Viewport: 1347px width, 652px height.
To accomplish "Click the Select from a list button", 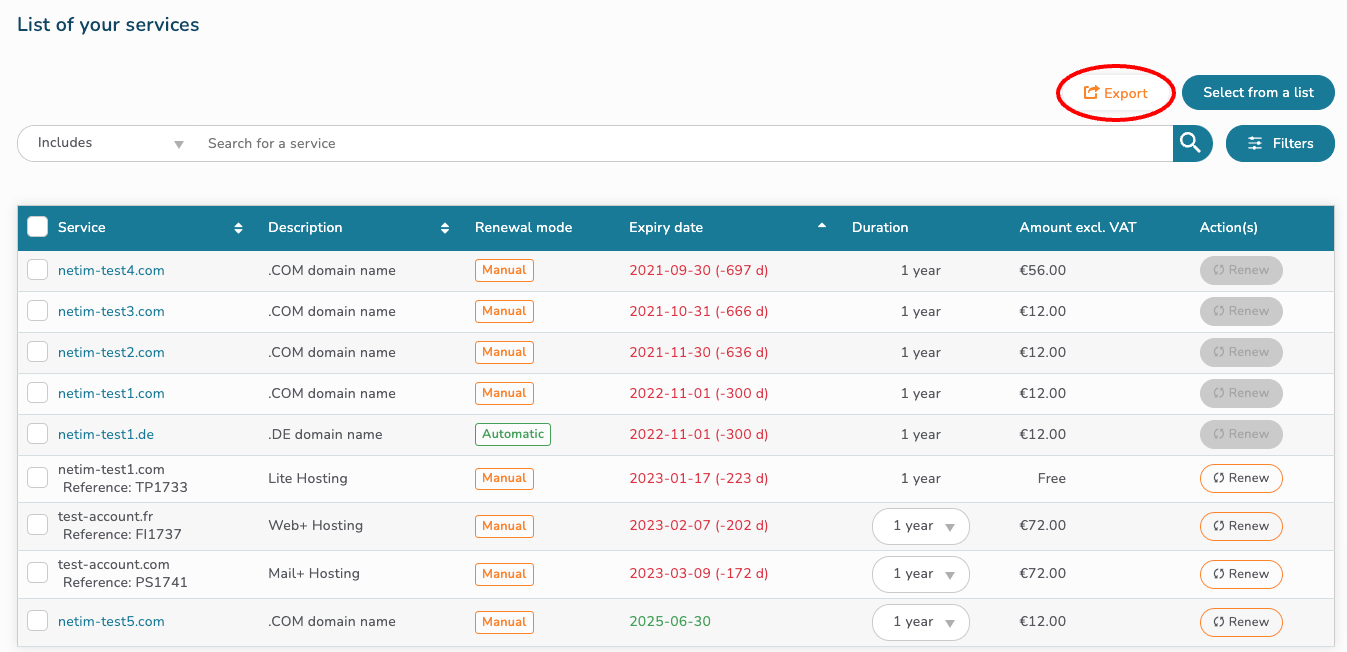I will tap(1258, 92).
